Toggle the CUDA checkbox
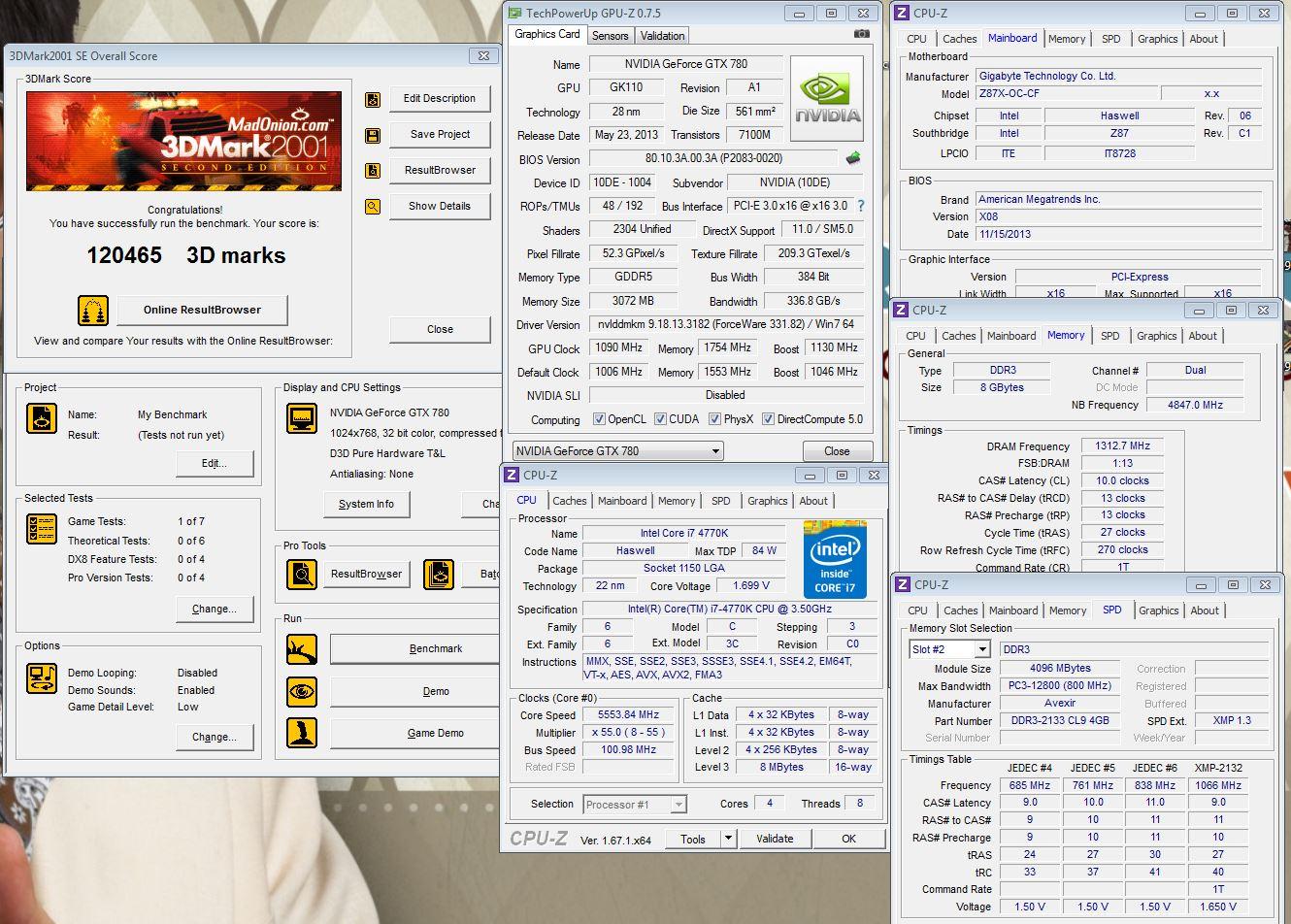The height and width of the screenshot is (924, 1291). point(660,419)
